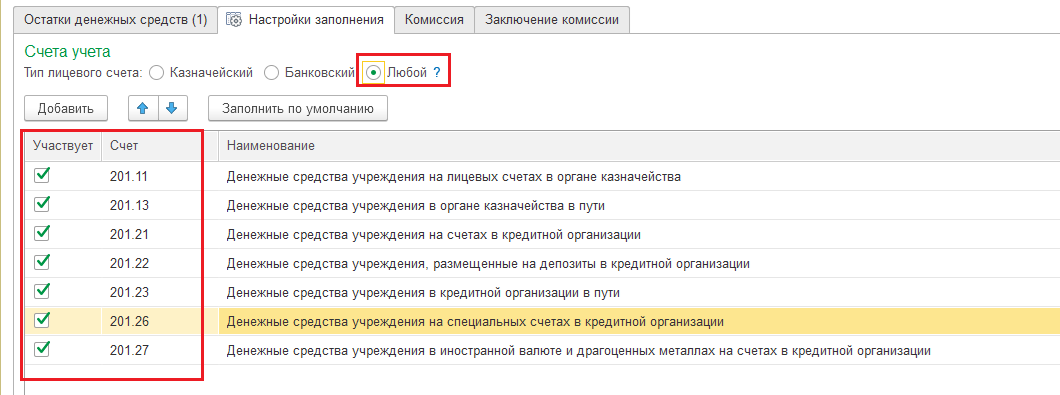The height and width of the screenshot is (395, 1060).
Task: Sort by the Наименование column header
Action: [x=639, y=146]
